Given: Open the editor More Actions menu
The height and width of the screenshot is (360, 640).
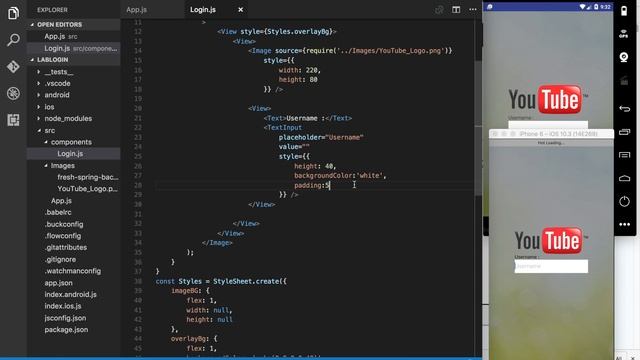Looking at the screenshot, I should tap(473, 9).
